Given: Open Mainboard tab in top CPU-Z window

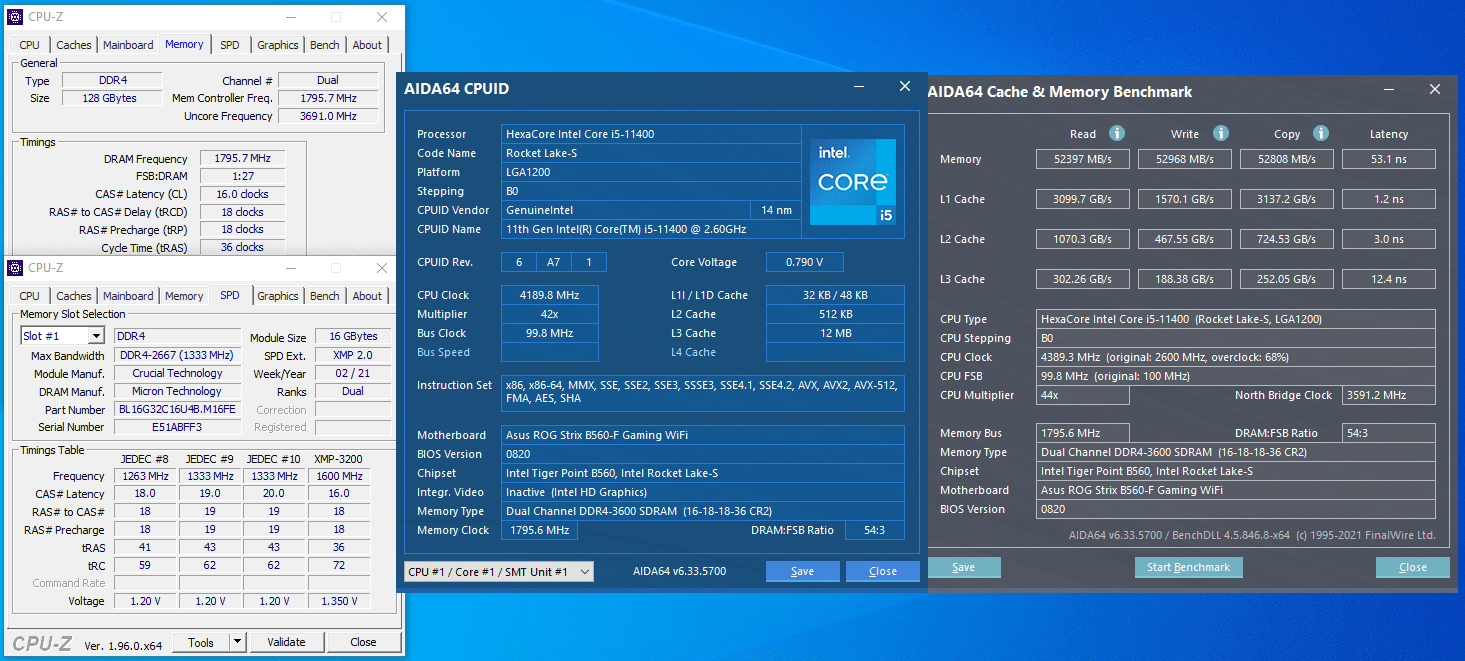Looking at the screenshot, I should [x=128, y=45].
